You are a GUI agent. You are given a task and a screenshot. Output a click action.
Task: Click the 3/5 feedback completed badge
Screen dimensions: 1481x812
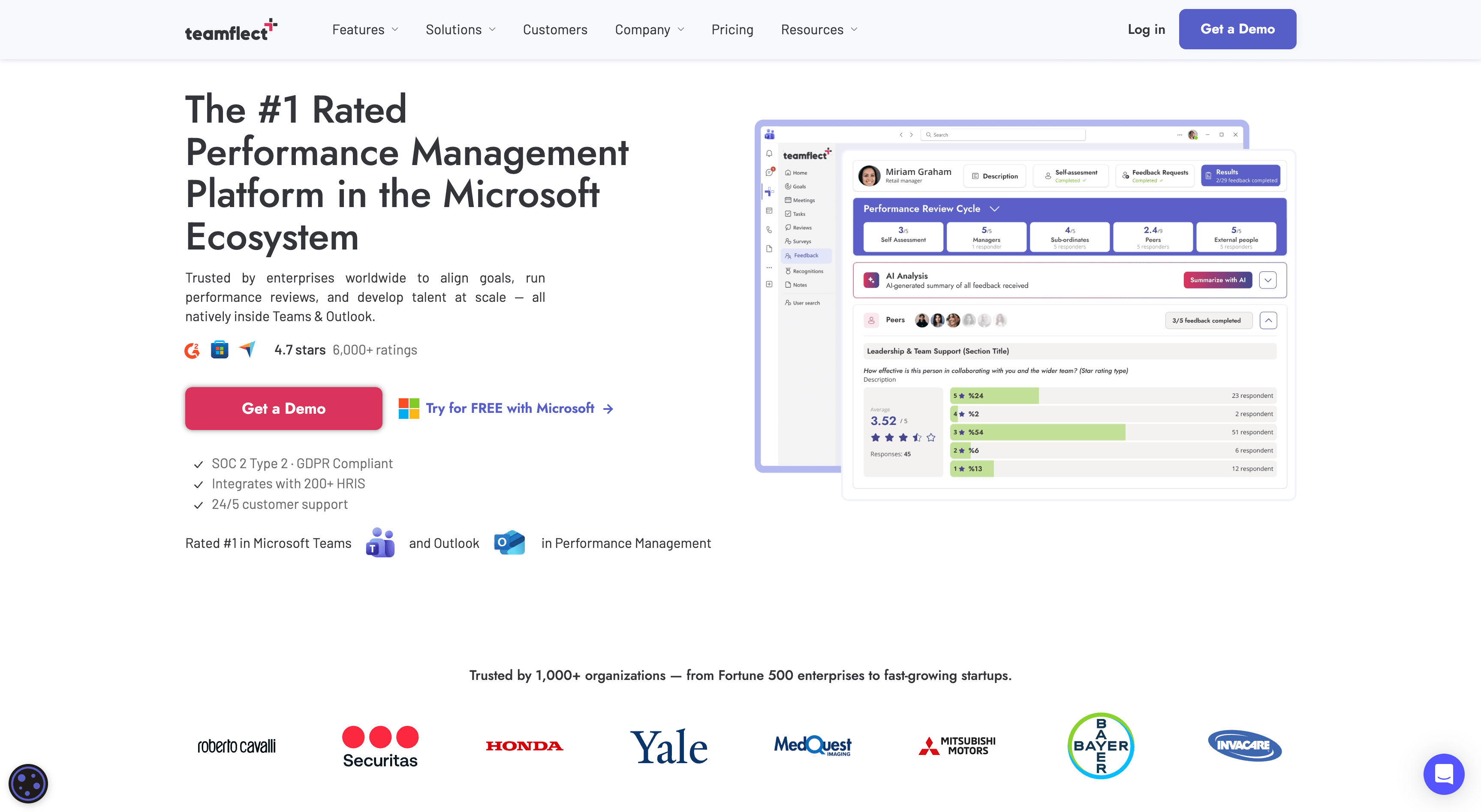[x=1208, y=321]
